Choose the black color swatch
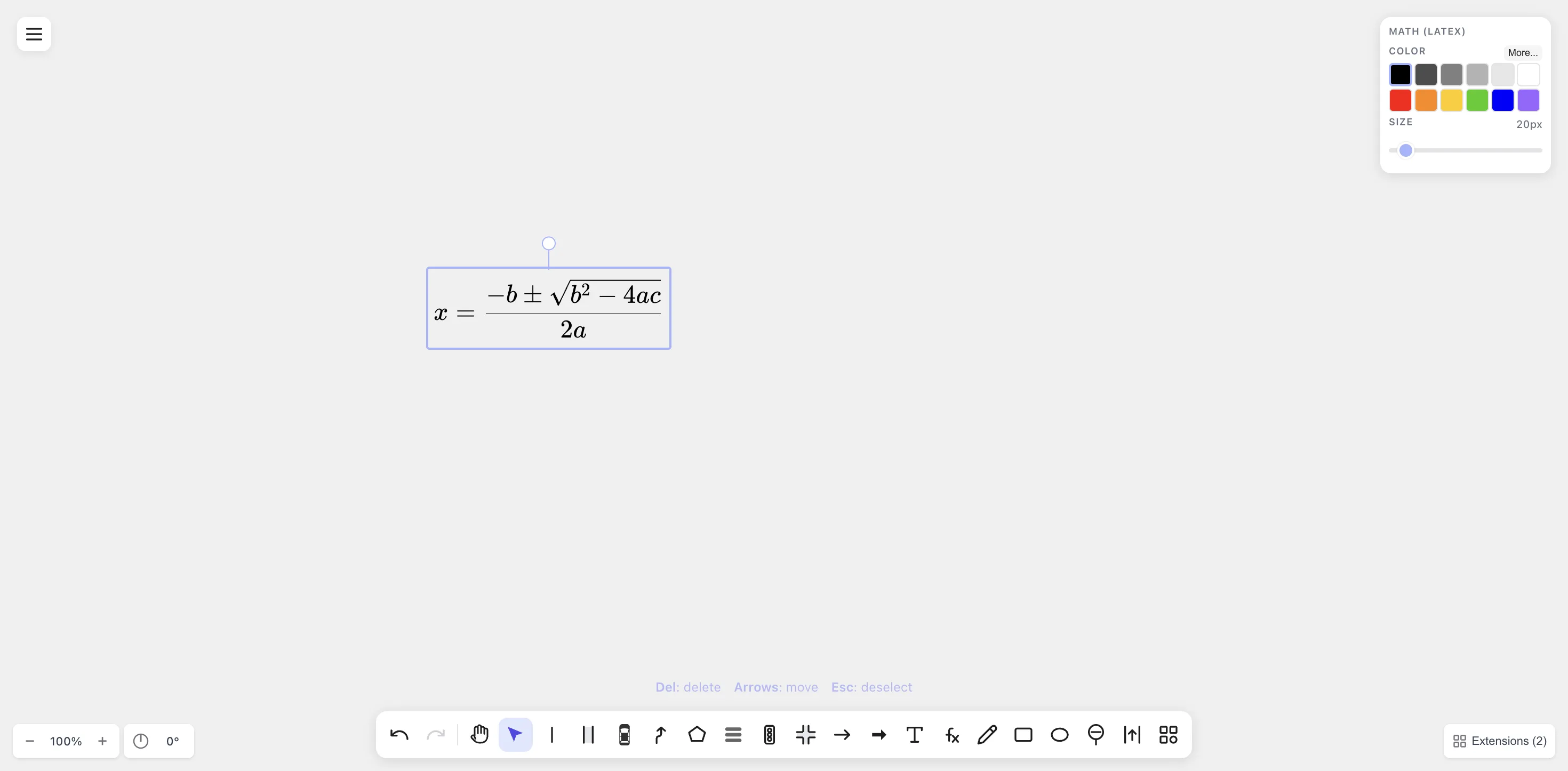Screen dimensions: 1568x771 [x=1400, y=75]
